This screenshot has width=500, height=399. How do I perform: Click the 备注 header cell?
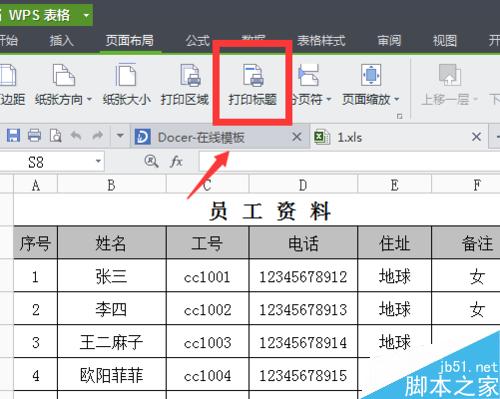[x=466, y=243]
